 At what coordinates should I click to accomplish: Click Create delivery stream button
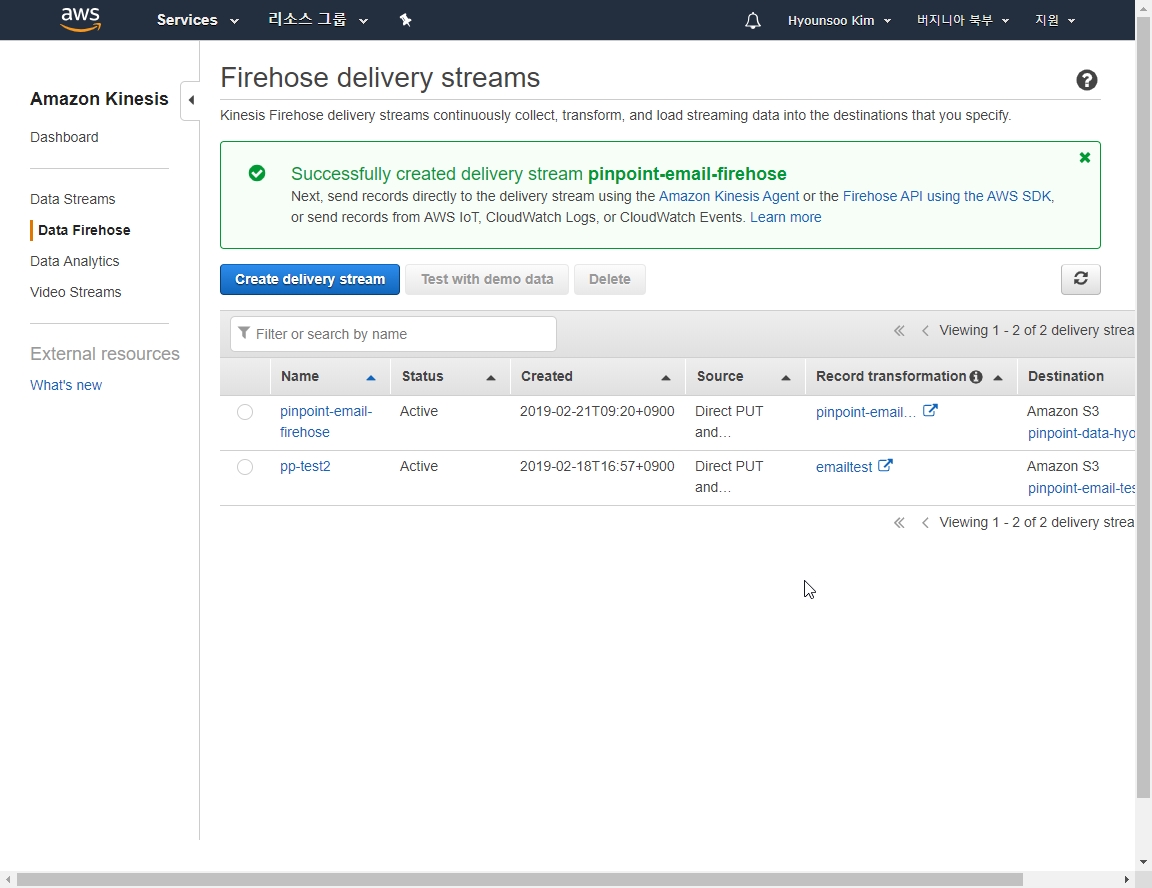[309, 279]
